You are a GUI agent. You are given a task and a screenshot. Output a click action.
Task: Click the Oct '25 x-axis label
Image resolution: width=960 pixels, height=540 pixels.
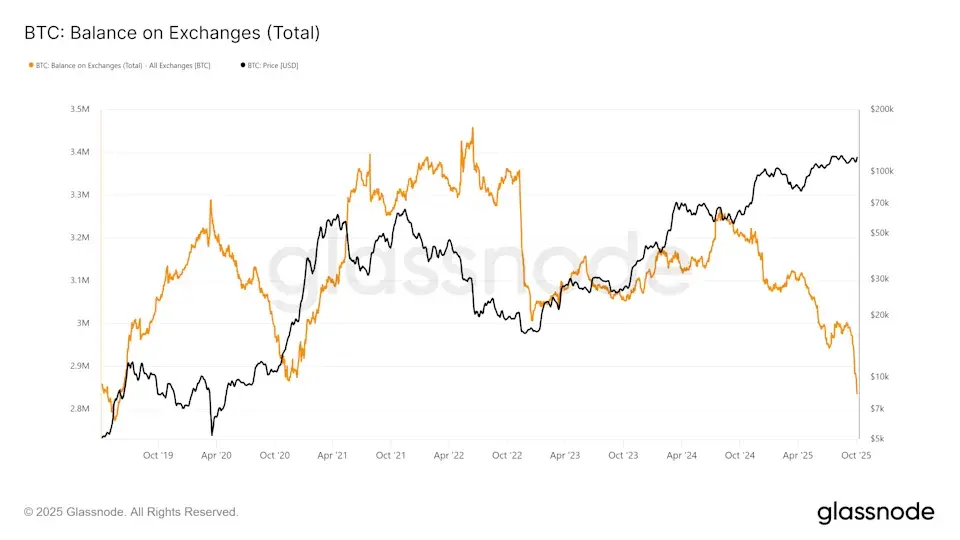857,454
